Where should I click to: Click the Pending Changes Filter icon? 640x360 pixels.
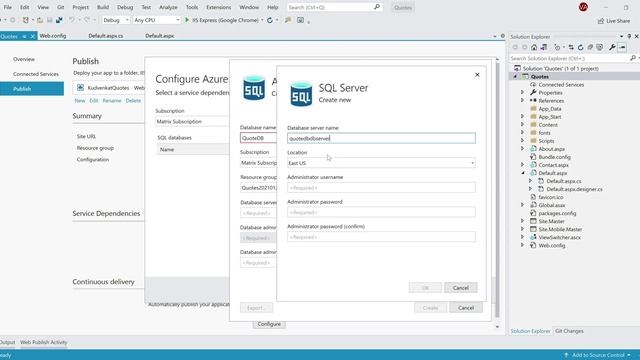click(557, 47)
